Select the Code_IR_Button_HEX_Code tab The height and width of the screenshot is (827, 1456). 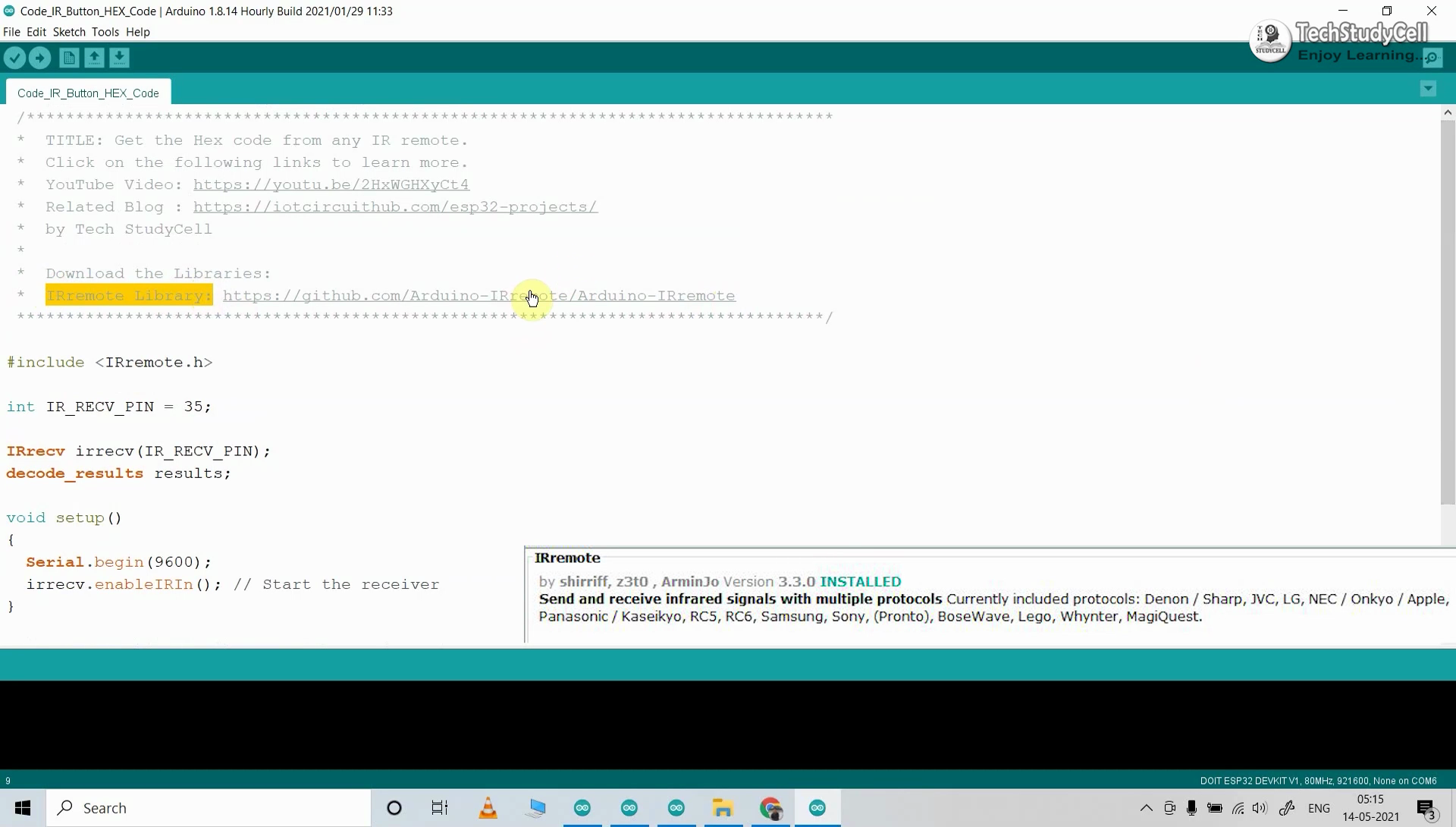coord(88,93)
